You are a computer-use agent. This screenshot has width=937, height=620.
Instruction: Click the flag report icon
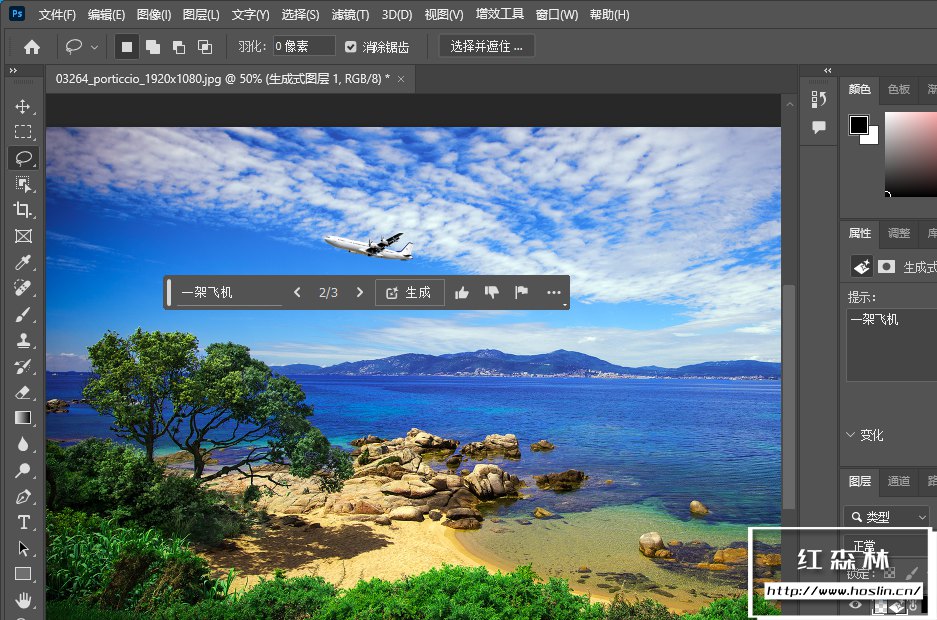tap(521, 292)
